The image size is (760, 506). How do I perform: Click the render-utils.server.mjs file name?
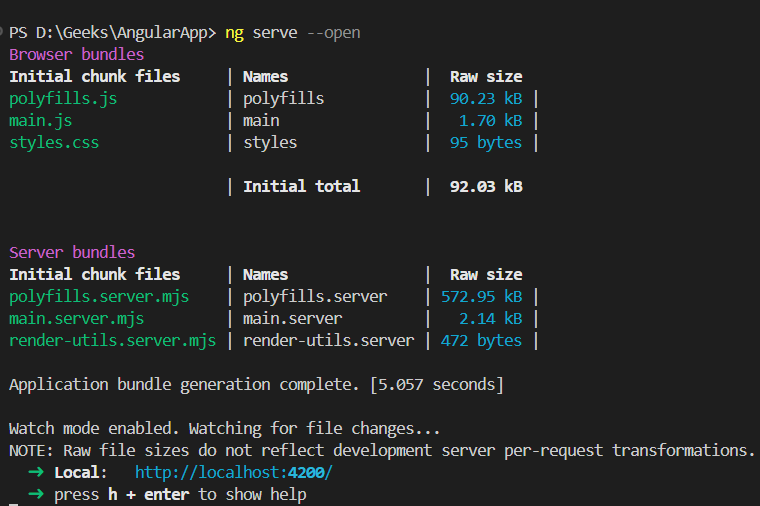pos(112,340)
